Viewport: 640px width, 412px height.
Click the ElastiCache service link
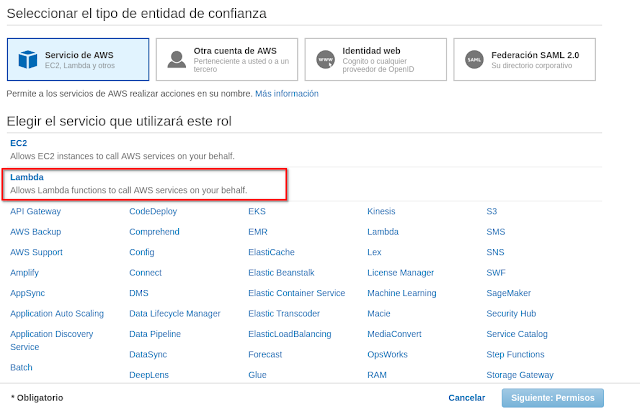[271, 252]
